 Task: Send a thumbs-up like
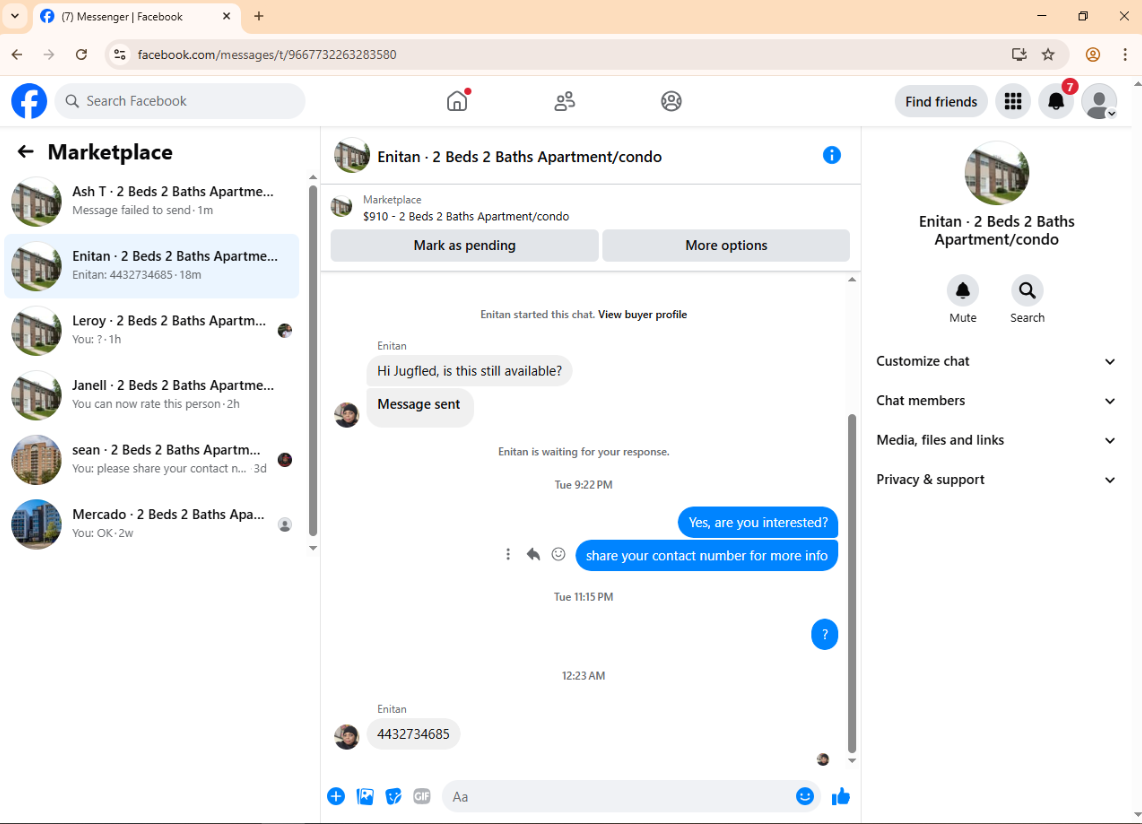[840, 796]
